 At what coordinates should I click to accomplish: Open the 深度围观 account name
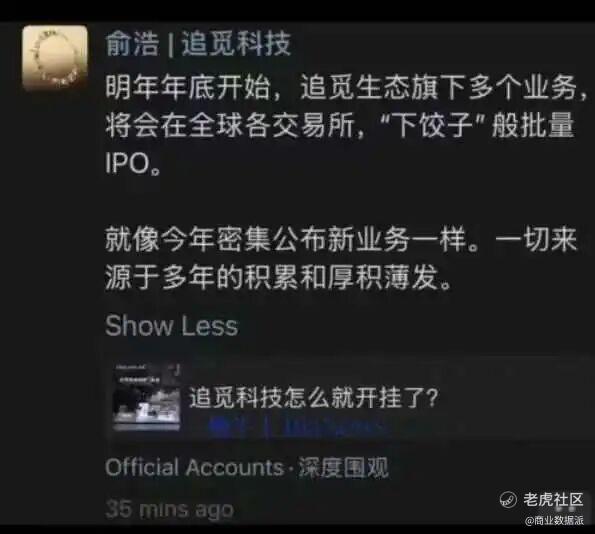pos(343,467)
